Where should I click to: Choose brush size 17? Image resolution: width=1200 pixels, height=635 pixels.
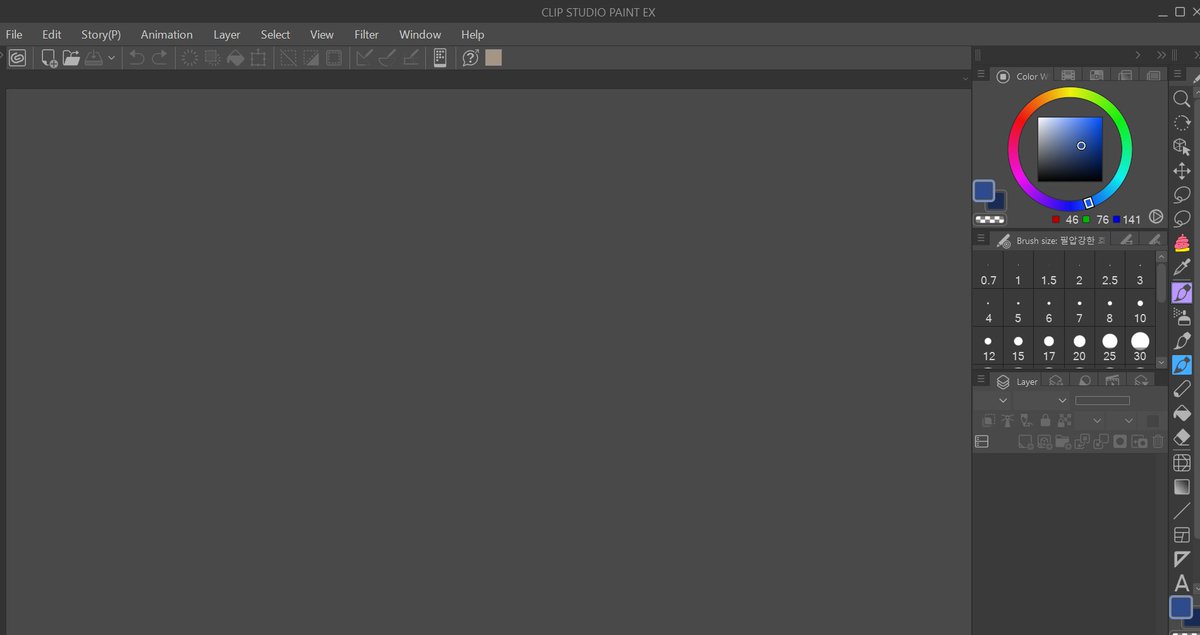(x=1049, y=348)
